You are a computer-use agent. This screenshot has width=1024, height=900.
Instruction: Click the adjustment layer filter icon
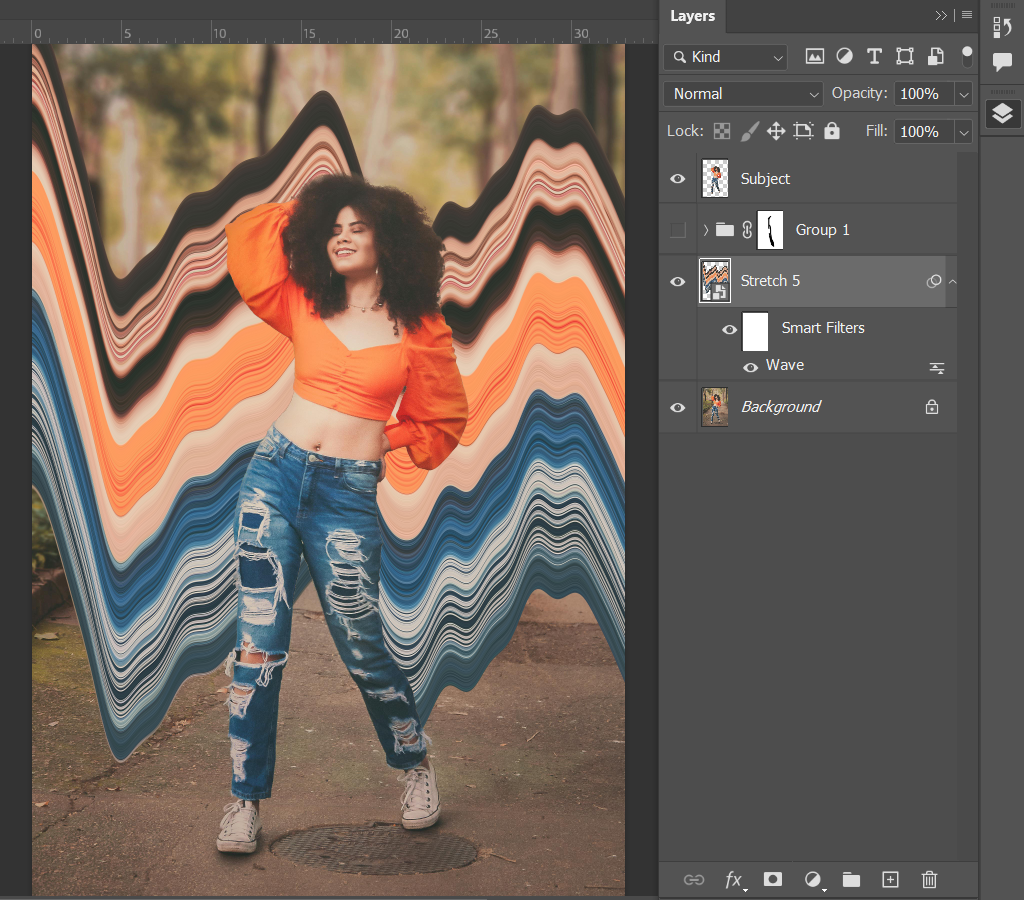845,57
